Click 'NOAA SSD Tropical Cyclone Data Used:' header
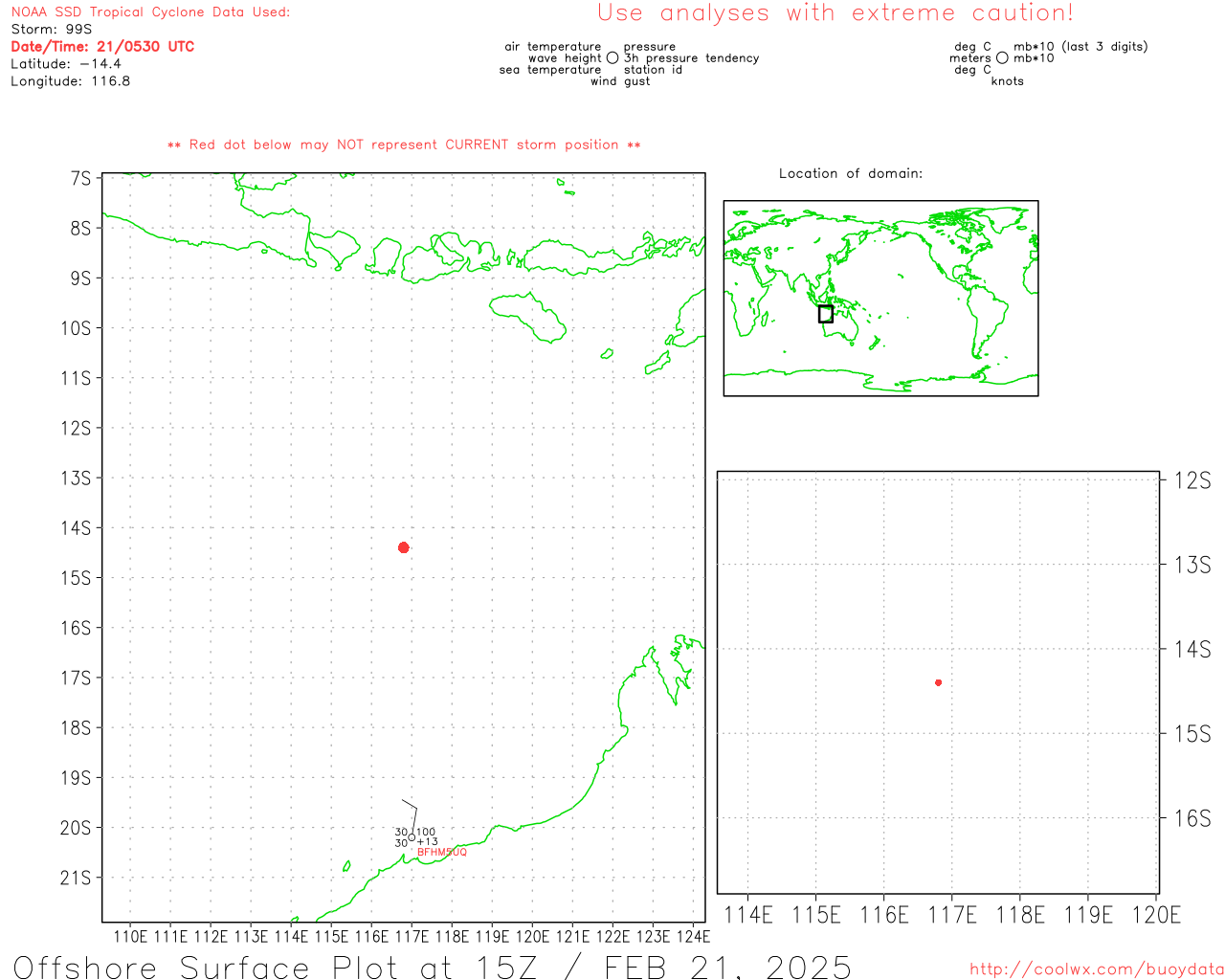Image resolution: width=1225 pixels, height=980 pixels. click(x=150, y=12)
